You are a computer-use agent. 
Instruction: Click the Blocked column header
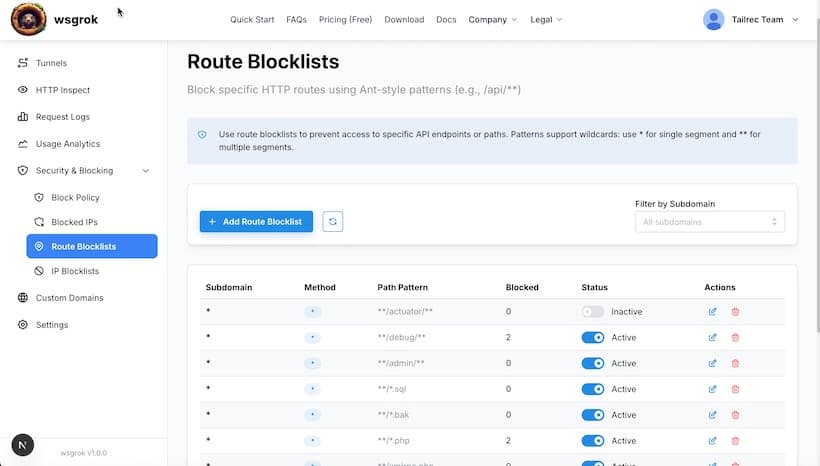(x=522, y=287)
